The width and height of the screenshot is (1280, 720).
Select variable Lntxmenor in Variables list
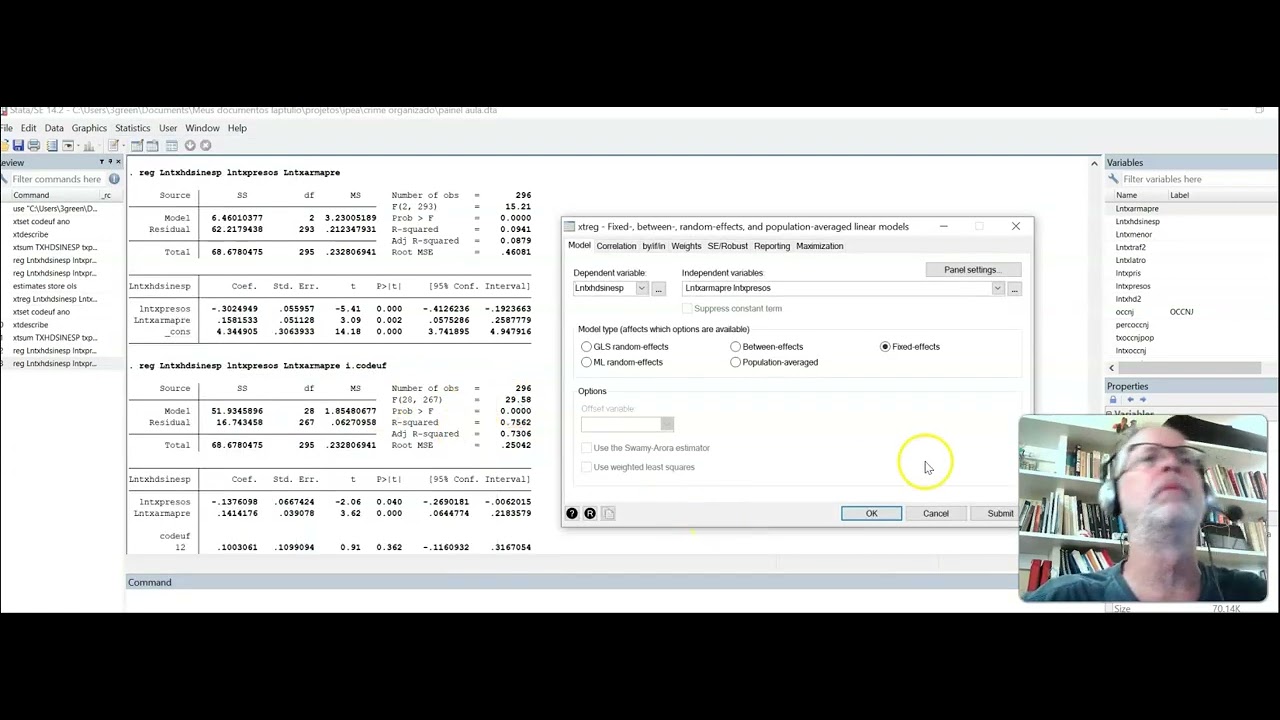click(x=1134, y=234)
